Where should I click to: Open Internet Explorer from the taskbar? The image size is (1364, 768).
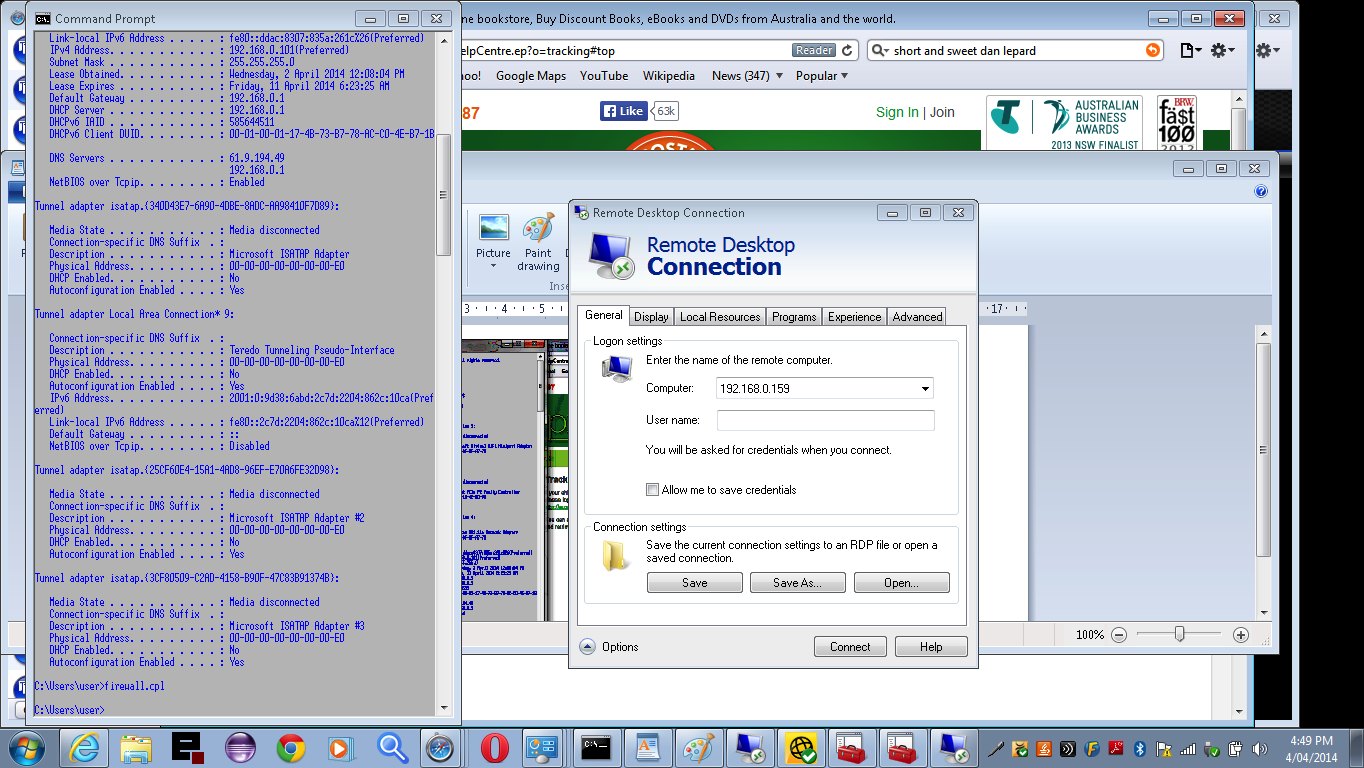coord(84,748)
